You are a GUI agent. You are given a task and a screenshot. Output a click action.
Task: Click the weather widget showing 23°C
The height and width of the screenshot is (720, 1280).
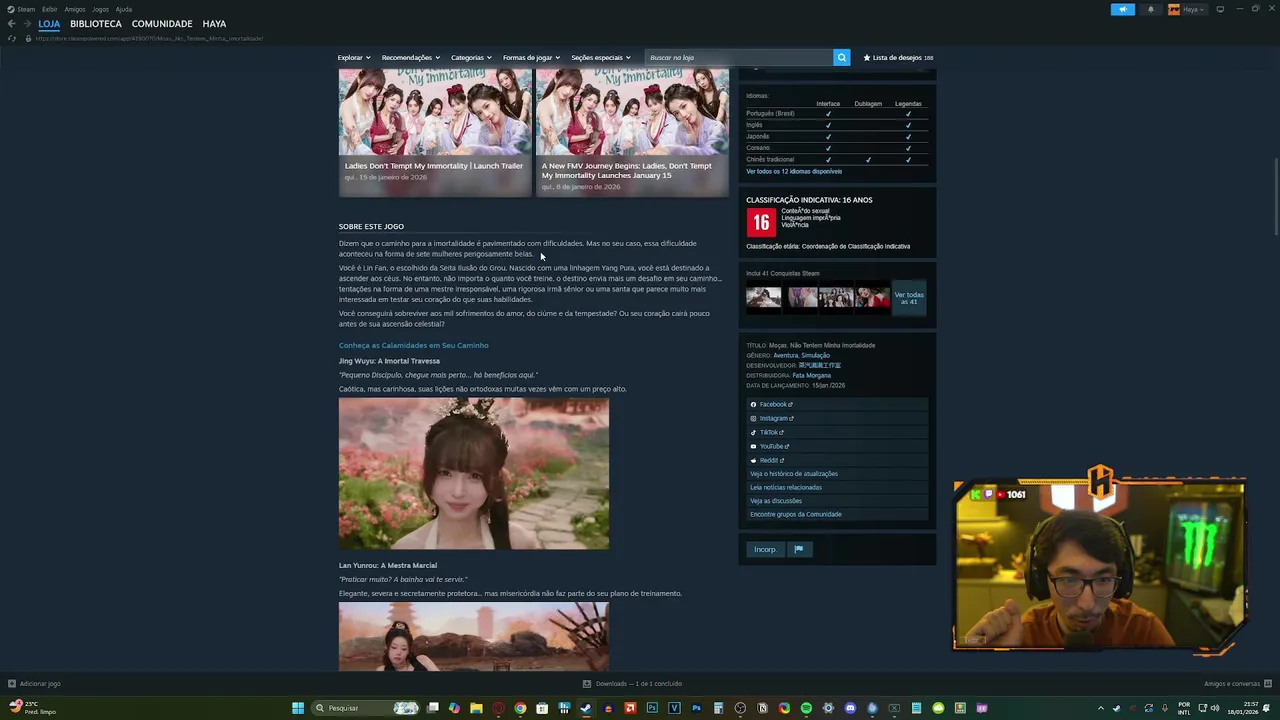click(x=32, y=708)
